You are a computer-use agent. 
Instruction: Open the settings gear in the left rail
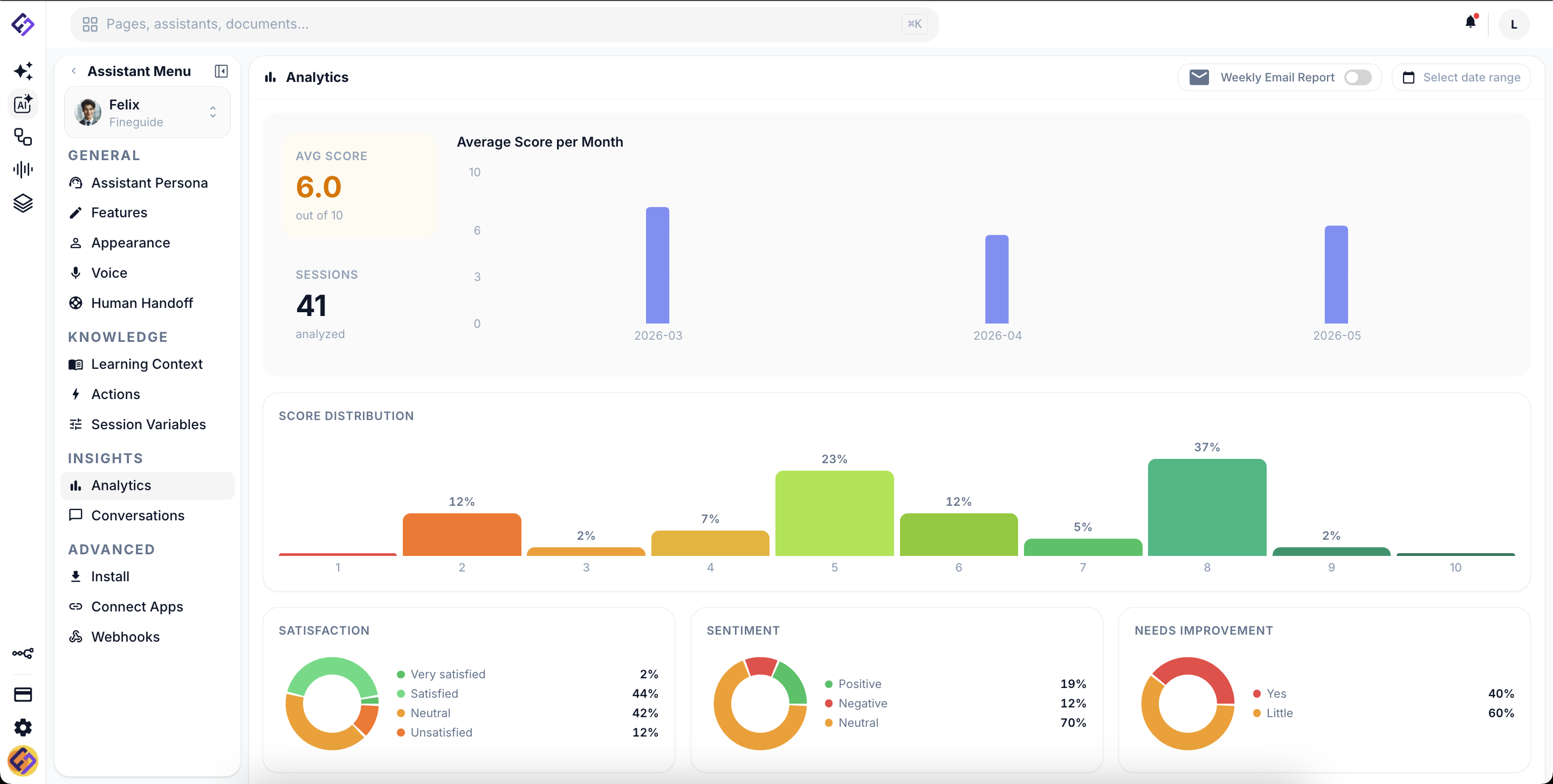23,727
